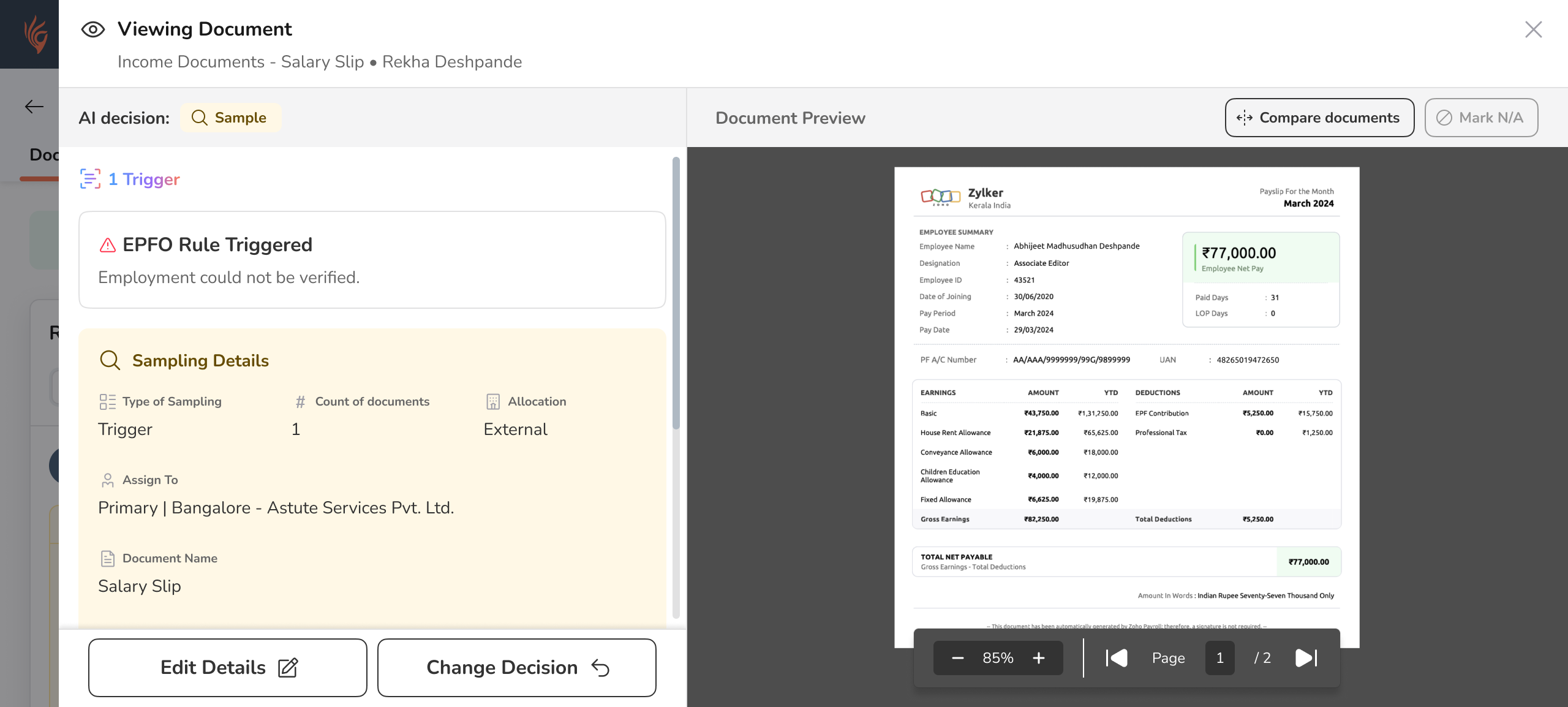Go back using the left arrow
This screenshot has height=707, width=1568.
coord(34,107)
